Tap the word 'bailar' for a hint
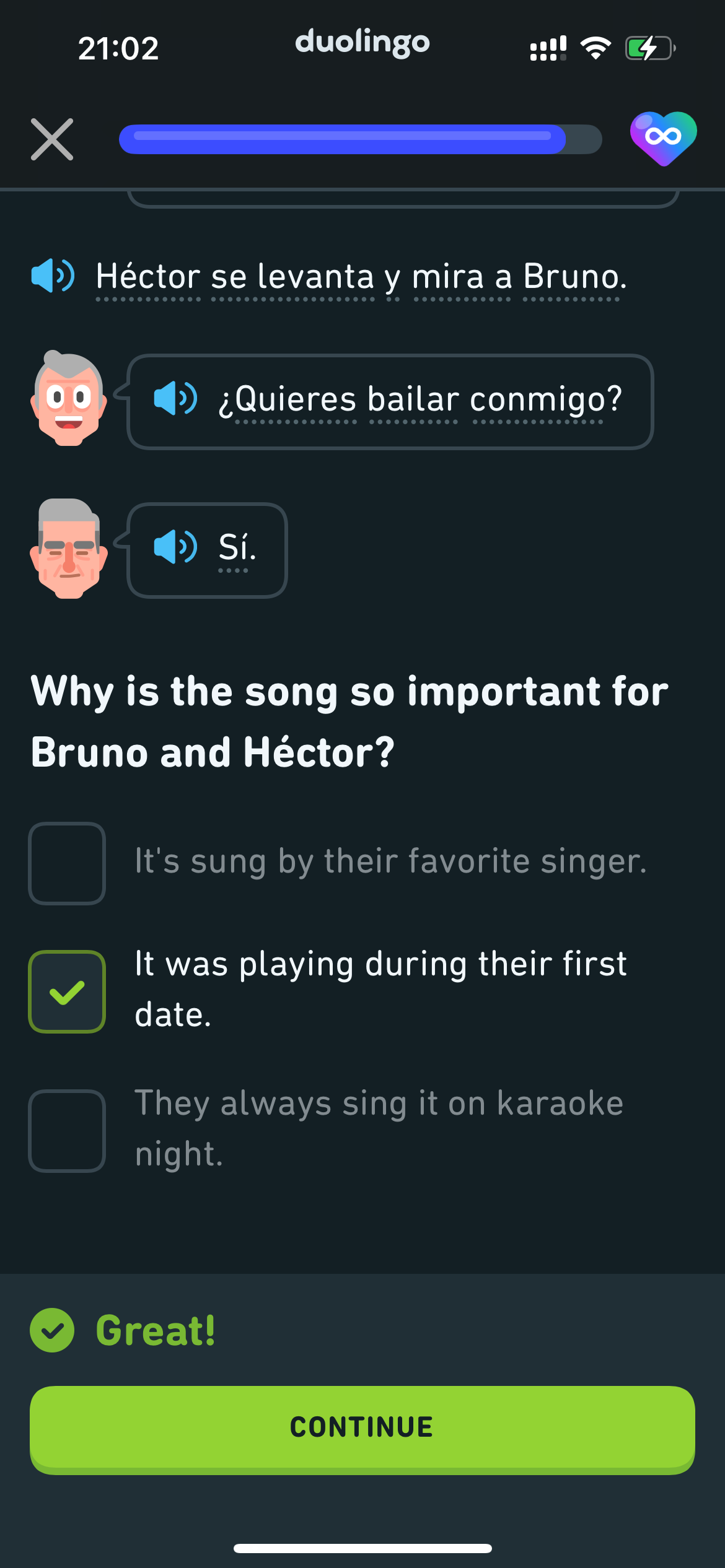The image size is (725, 1568). tap(413, 399)
